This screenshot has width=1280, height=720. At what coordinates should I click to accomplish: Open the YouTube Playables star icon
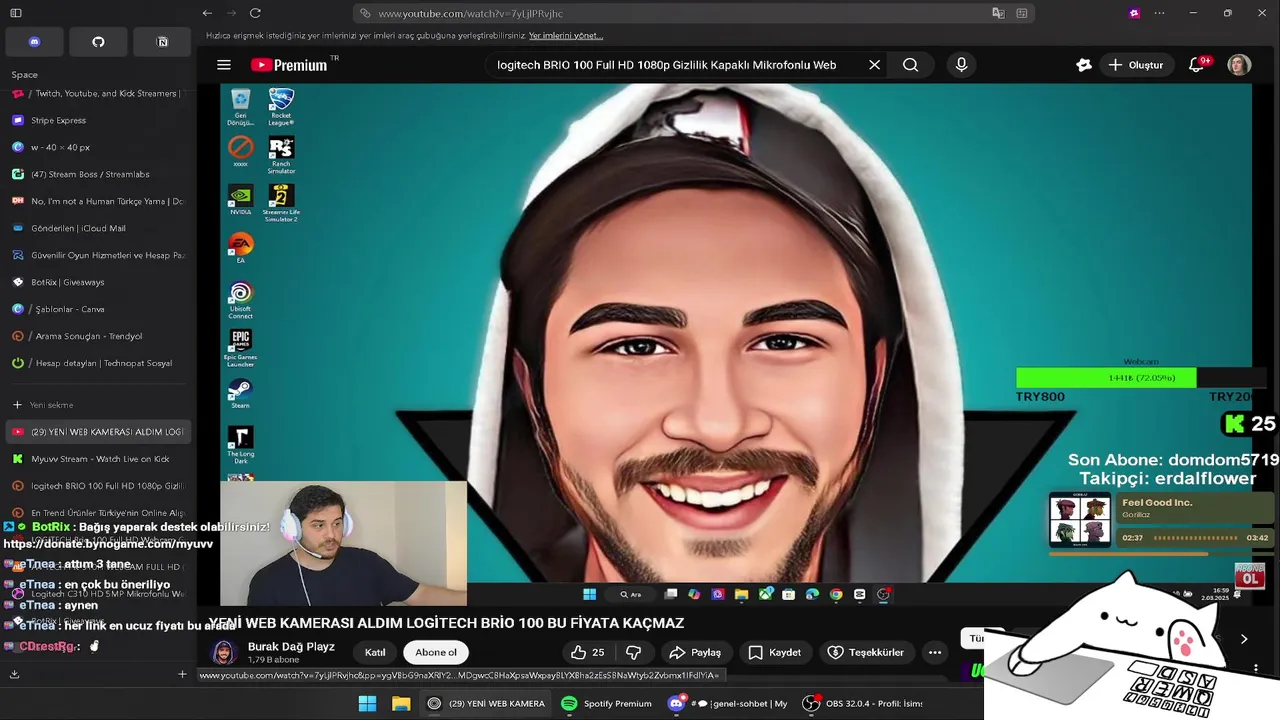coord(1084,65)
